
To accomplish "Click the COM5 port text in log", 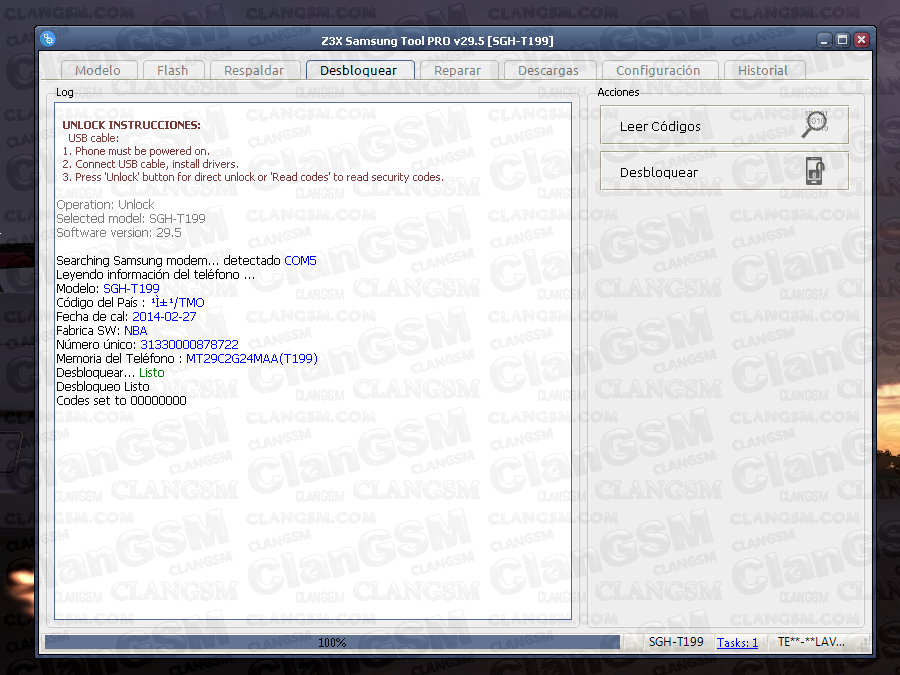I will [300, 261].
